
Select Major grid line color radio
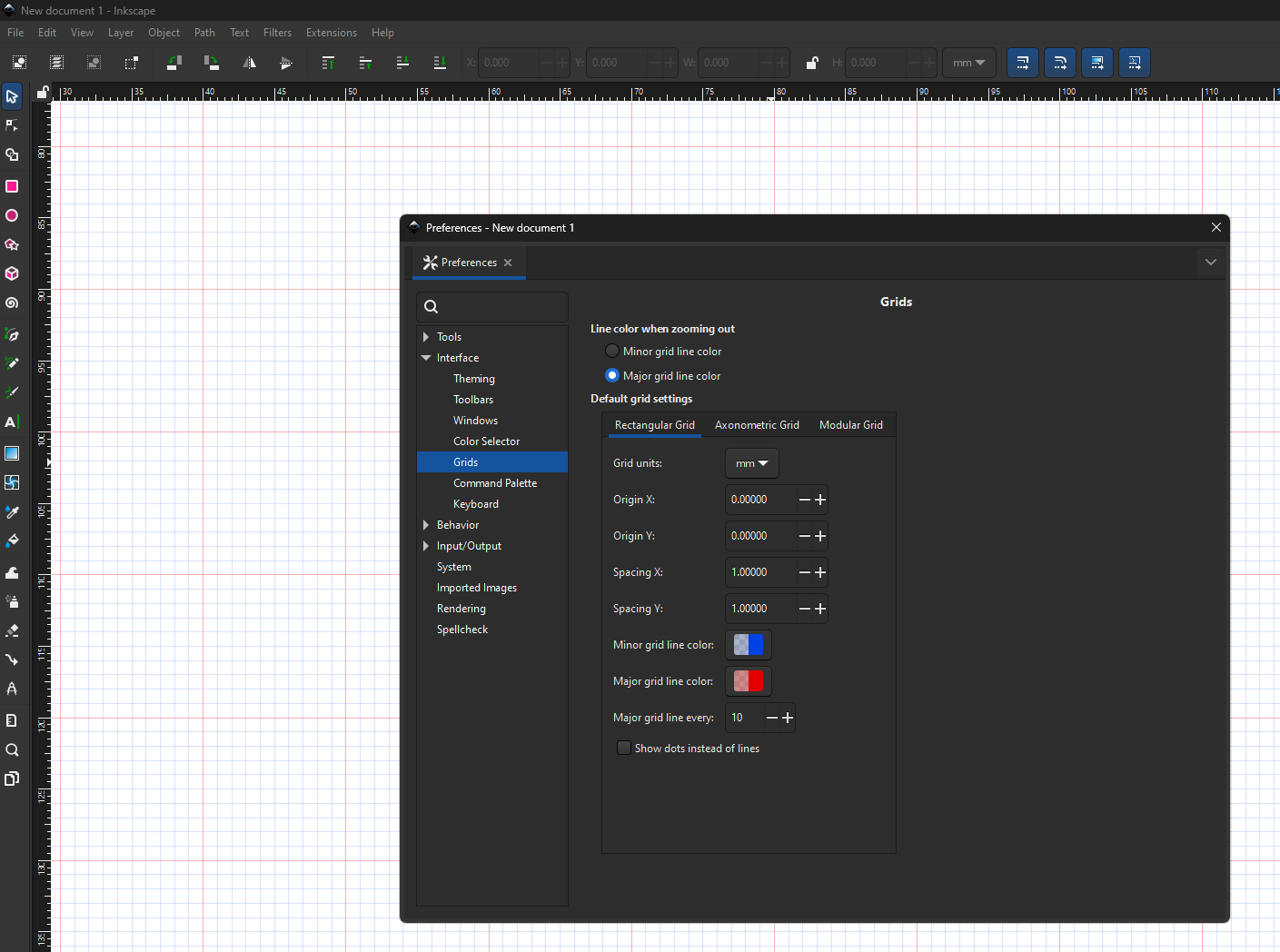point(612,376)
